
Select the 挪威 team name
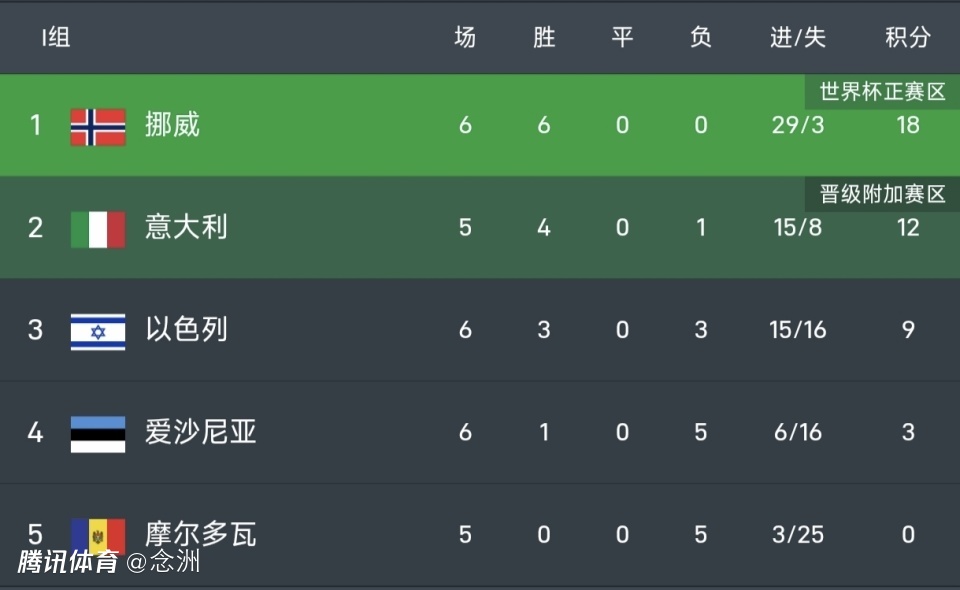coord(172,125)
